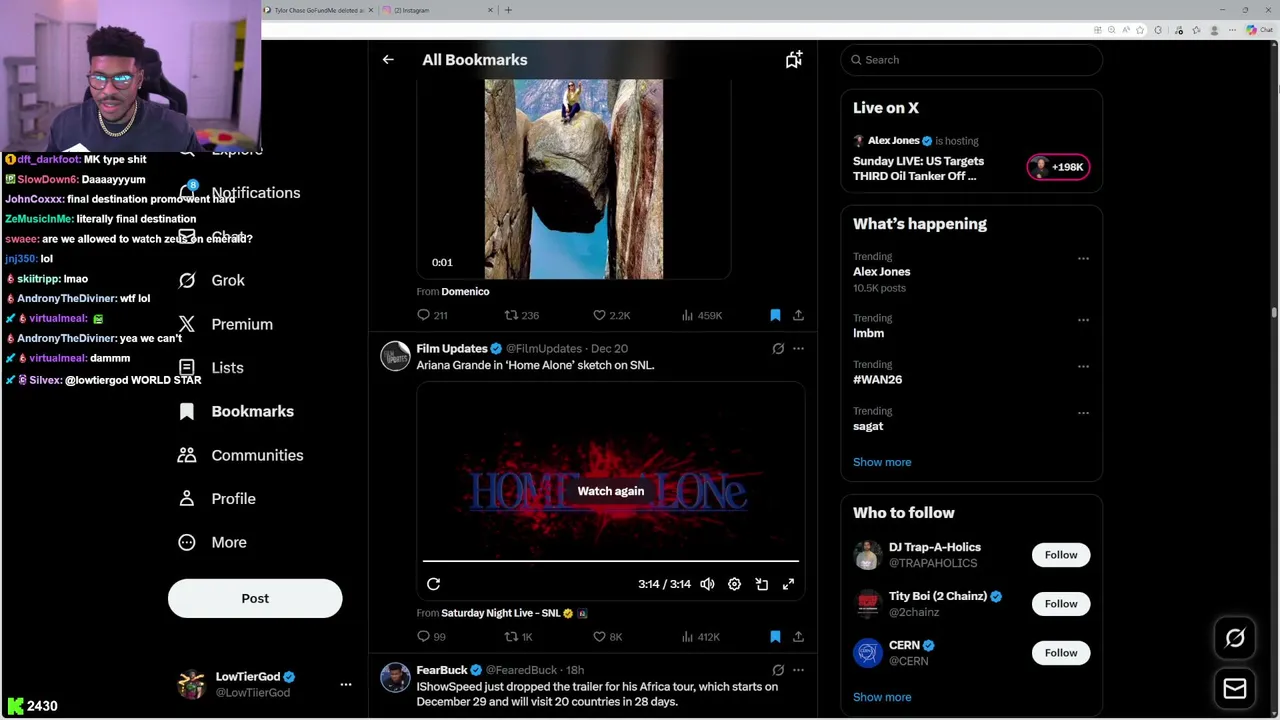Follow Tity Boi (2 Chainz)
The image size is (1280, 720).
pyautogui.click(x=1061, y=604)
